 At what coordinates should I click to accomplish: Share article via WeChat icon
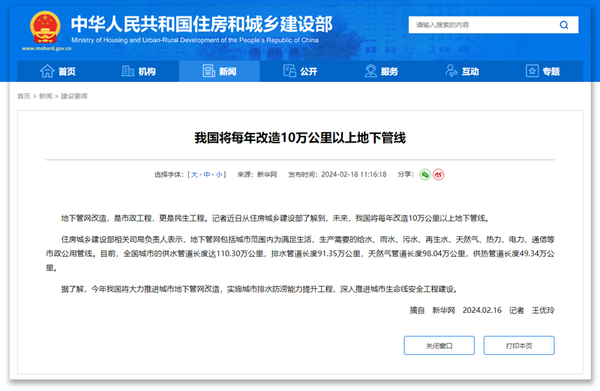tap(425, 174)
